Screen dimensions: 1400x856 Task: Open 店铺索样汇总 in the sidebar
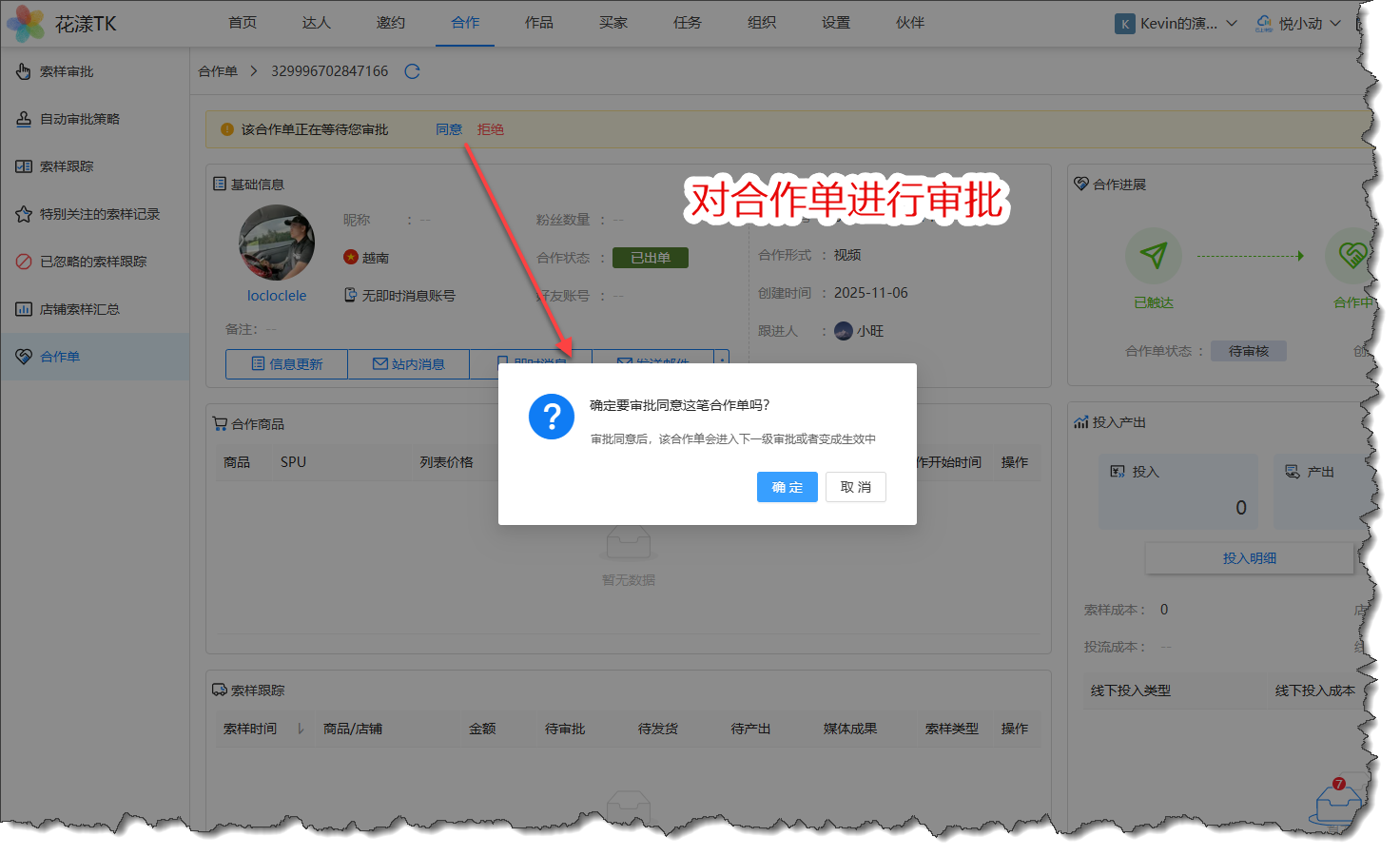point(79,309)
